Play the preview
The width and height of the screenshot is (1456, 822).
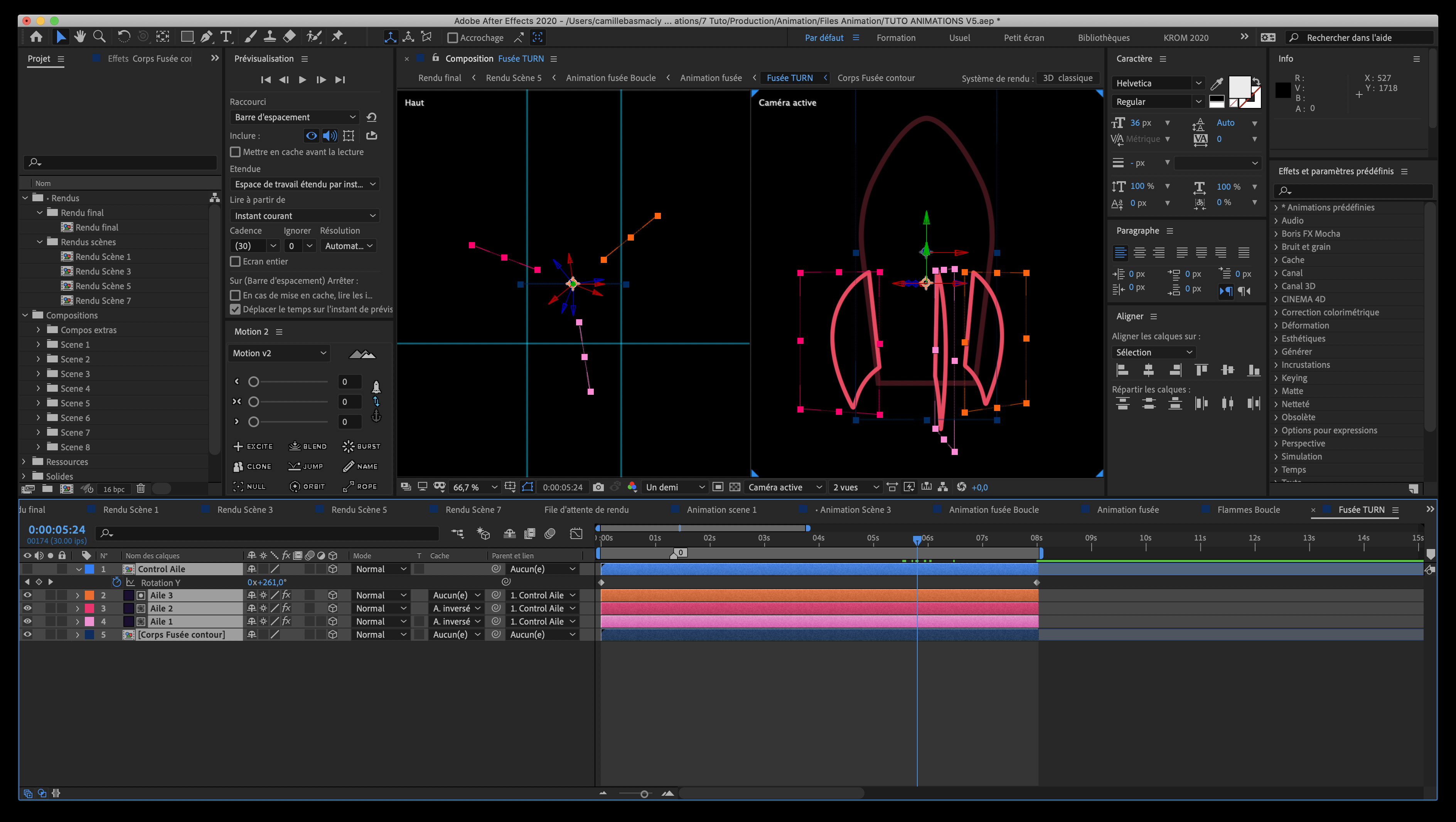pos(302,80)
